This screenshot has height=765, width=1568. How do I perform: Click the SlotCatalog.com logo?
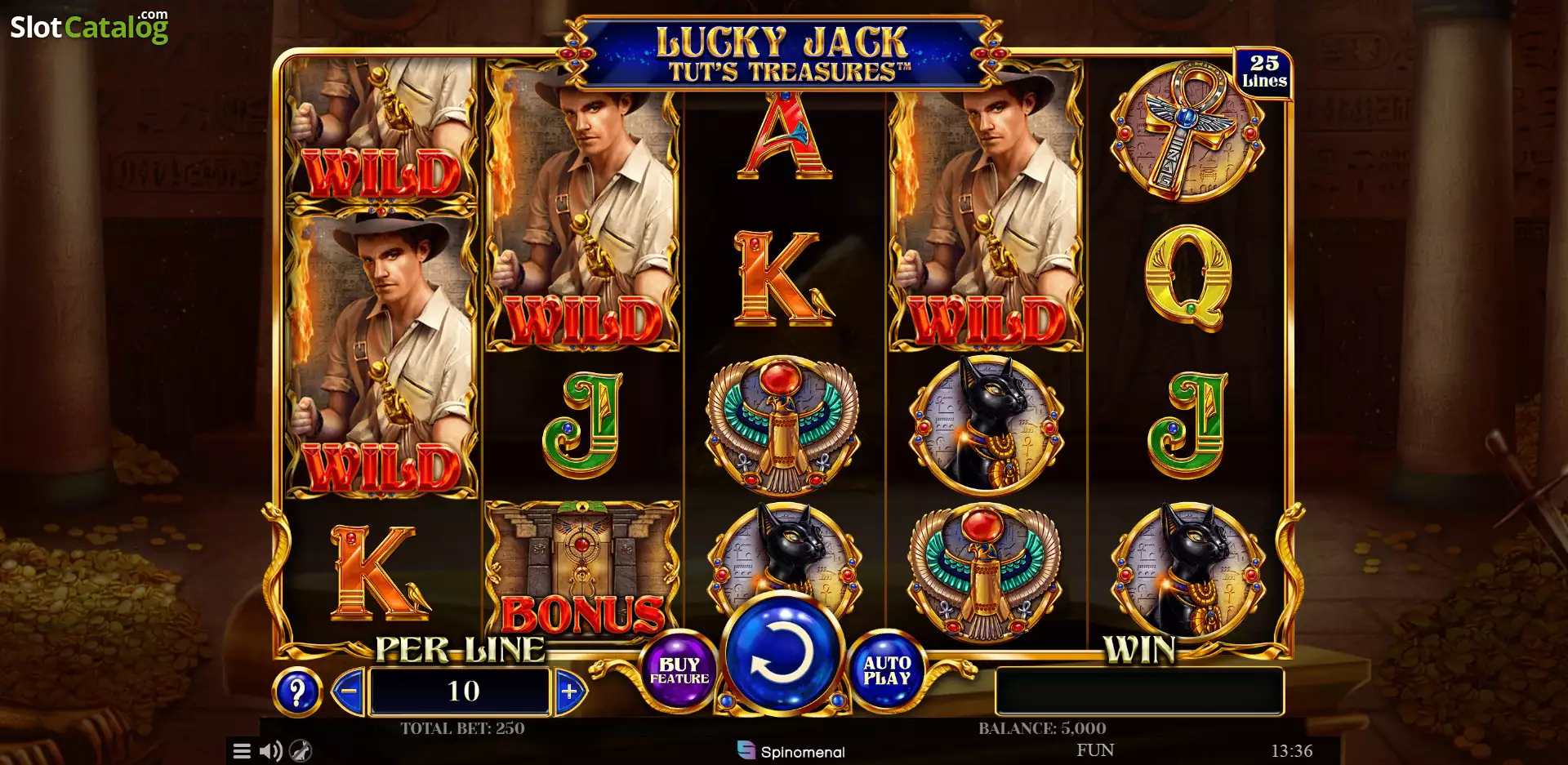pyautogui.click(x=89, y=27)
